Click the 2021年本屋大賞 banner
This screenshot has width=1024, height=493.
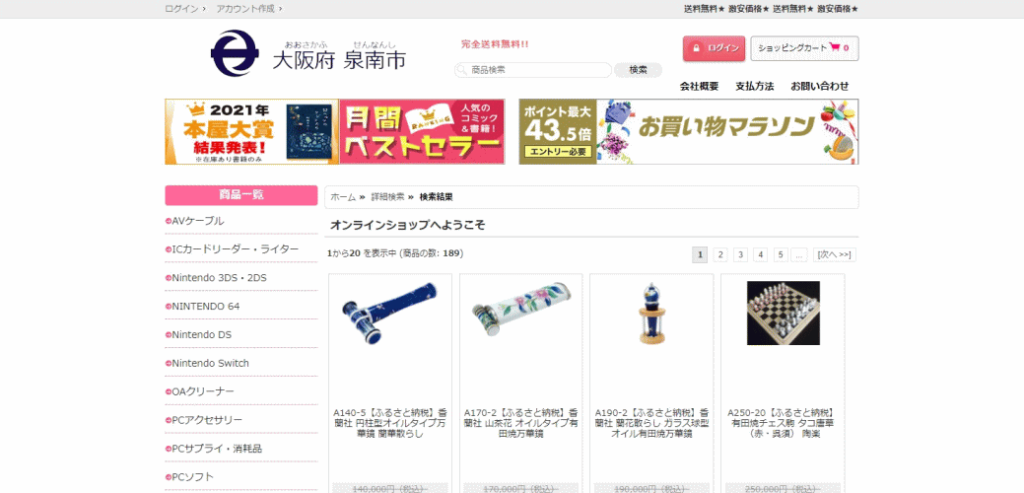tap(251, 131)
